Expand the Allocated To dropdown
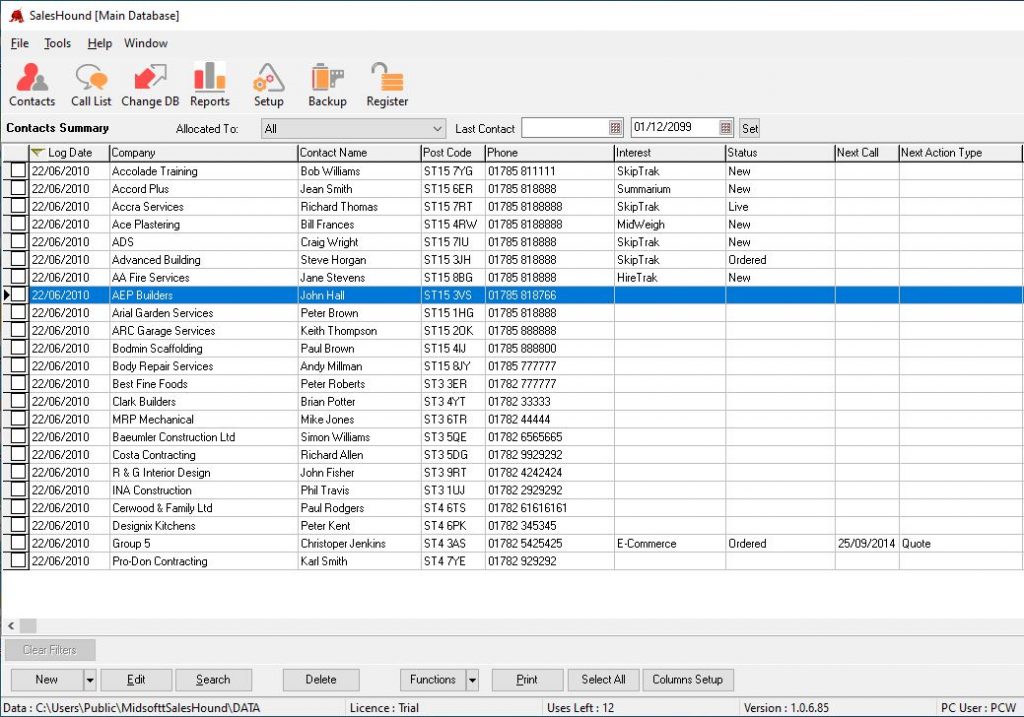1024x717 pixels. tap(438, 129)
